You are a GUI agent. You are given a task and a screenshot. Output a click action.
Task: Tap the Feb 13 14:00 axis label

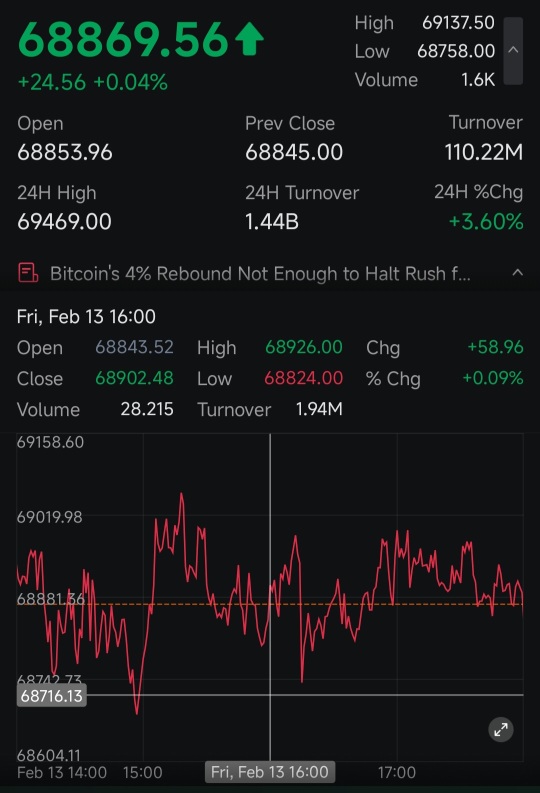pyautogui.click(x=62, y=772)
